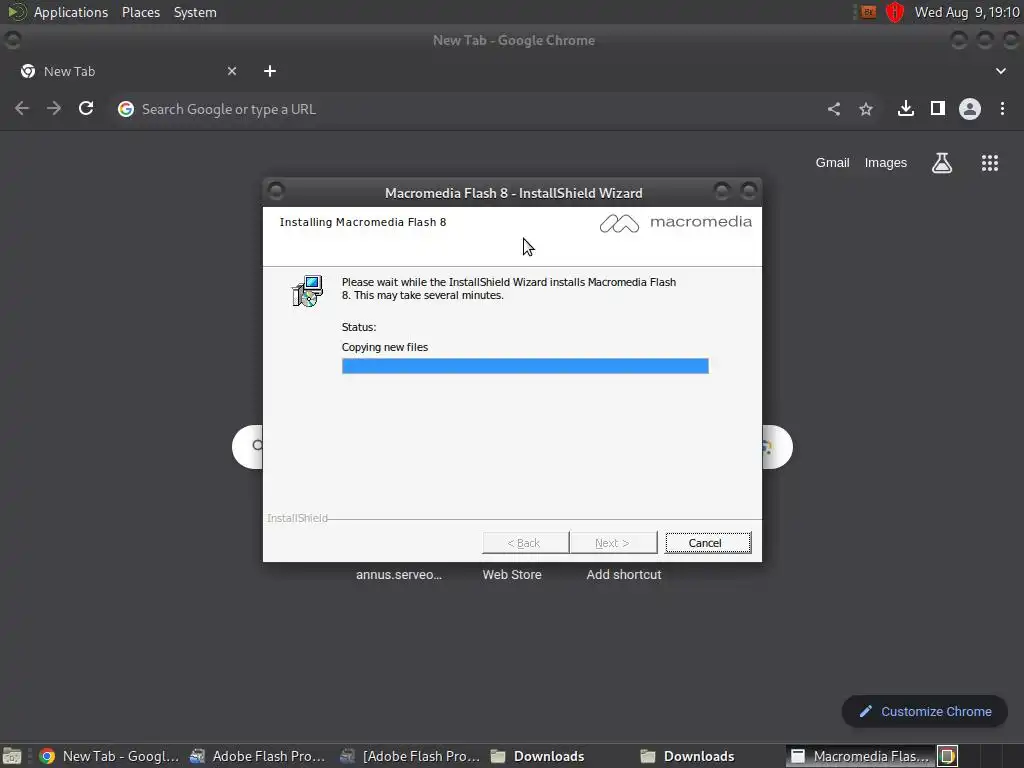1024x768 pixels.
Task: Click the blue installation progress bar
Action: click(525, 366)
